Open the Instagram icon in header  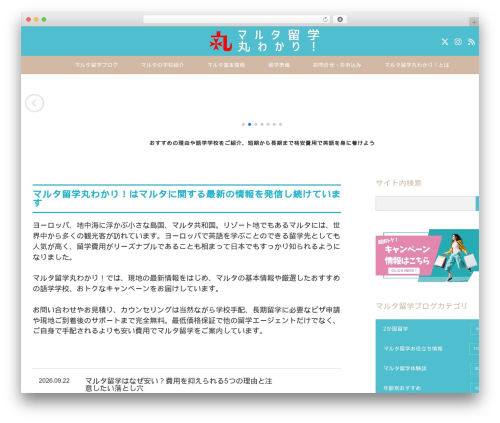458,42
